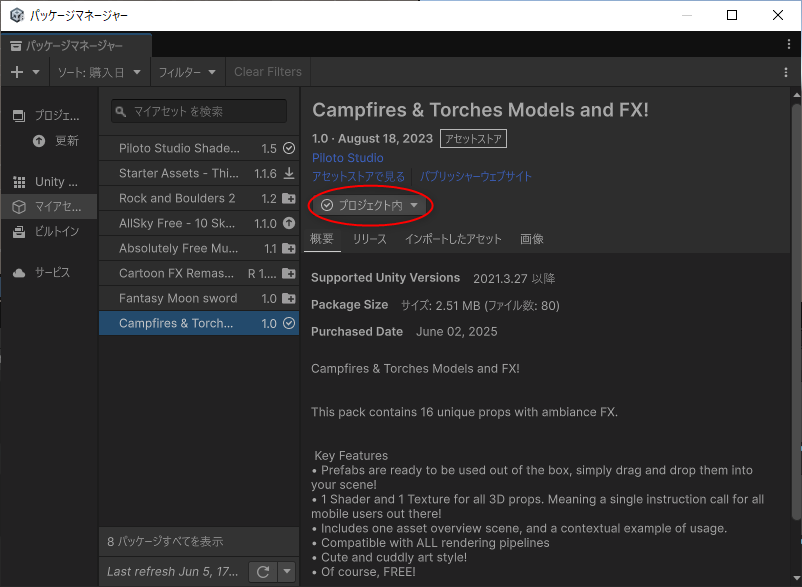Screen dimensions: 802x587
Task: Click the cube icon beside マイアセ...
Action: coord(19,207)
